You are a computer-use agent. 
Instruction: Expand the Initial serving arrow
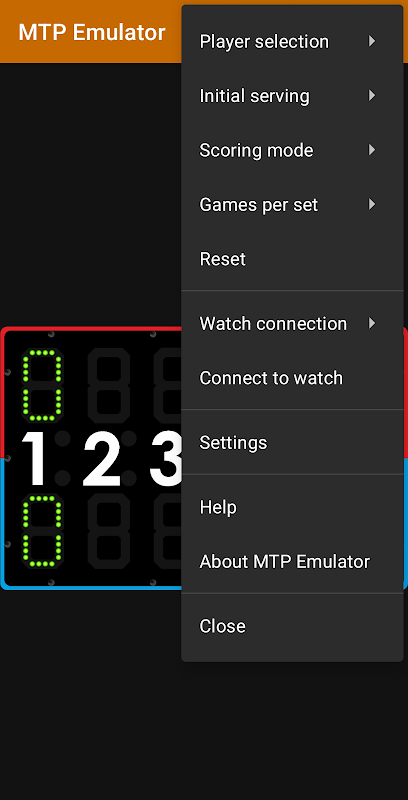(372, 95)
